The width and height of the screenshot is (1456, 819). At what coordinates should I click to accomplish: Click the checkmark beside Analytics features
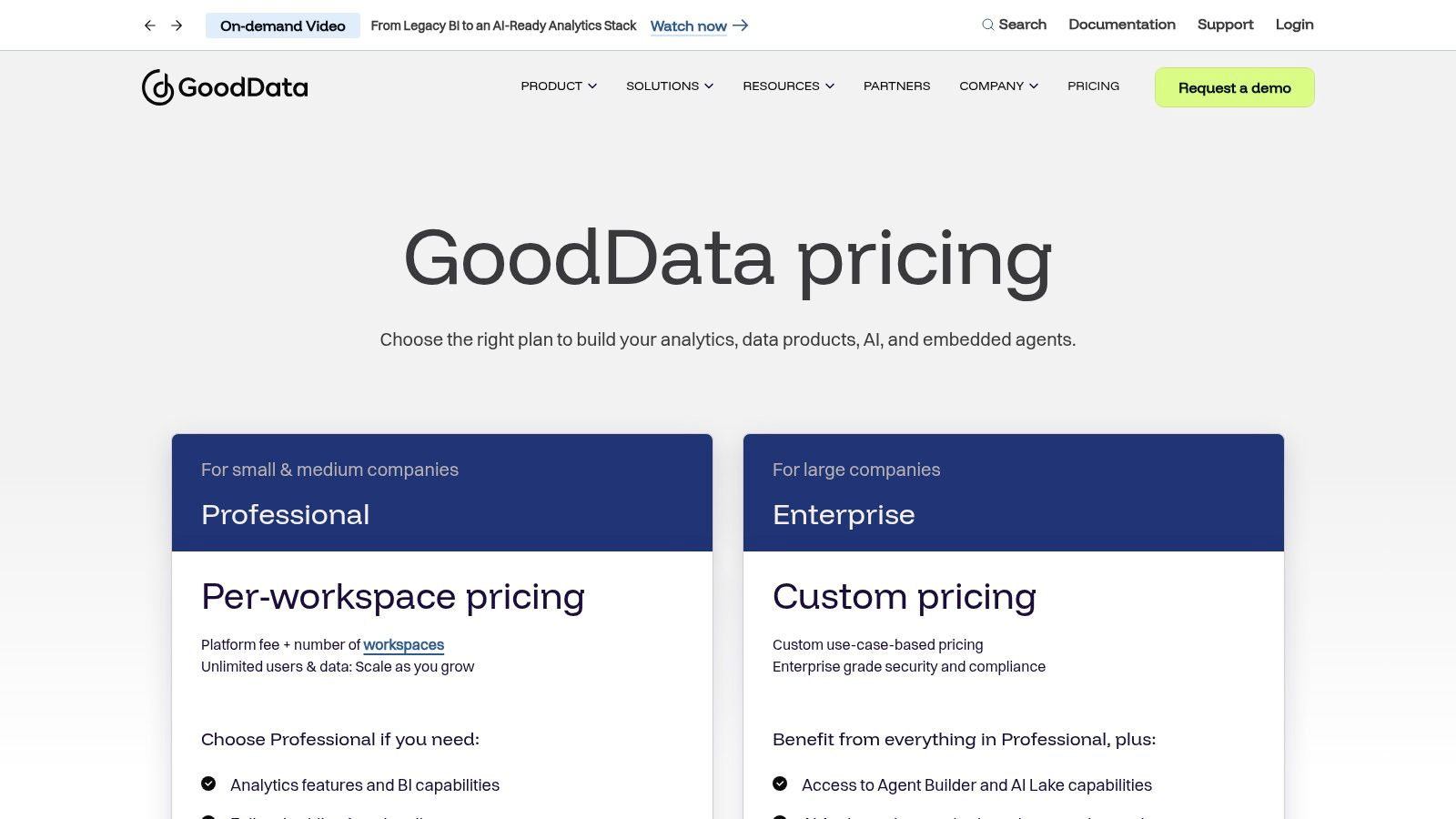[209, 784]
